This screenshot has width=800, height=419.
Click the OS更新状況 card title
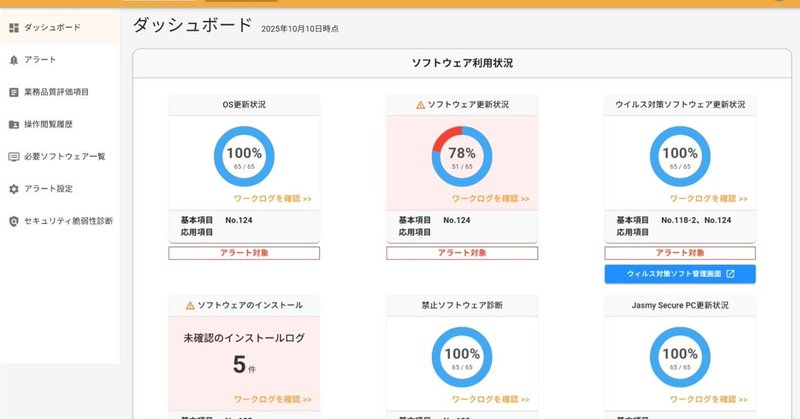pyautogui.click(x=244, y=105)
